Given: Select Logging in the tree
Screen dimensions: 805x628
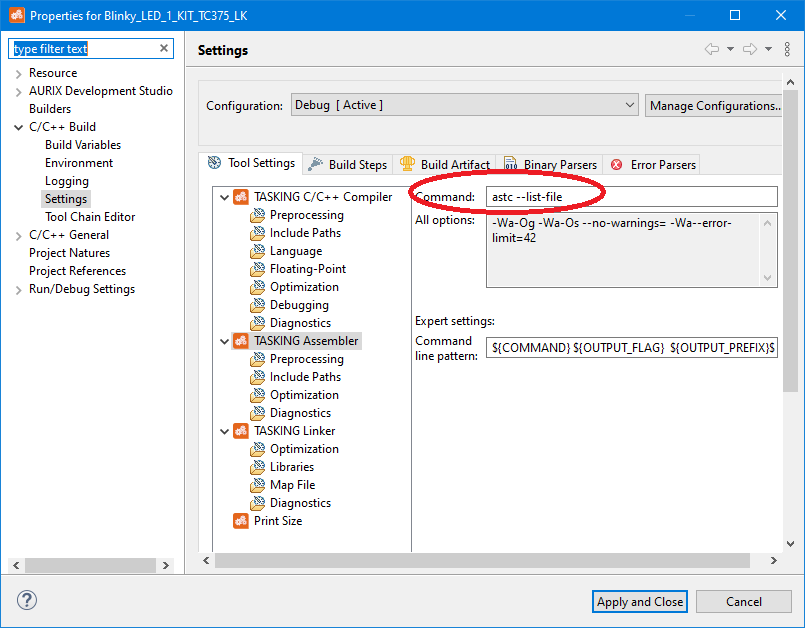Looking at the screenshot, I should [x=67, y=181].
